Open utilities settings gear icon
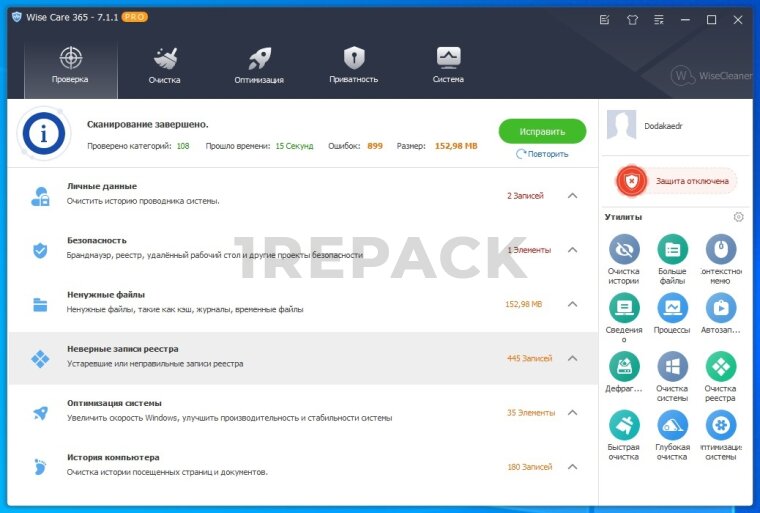The height and width of the screenshot is (513, 760). pos(738,217)
